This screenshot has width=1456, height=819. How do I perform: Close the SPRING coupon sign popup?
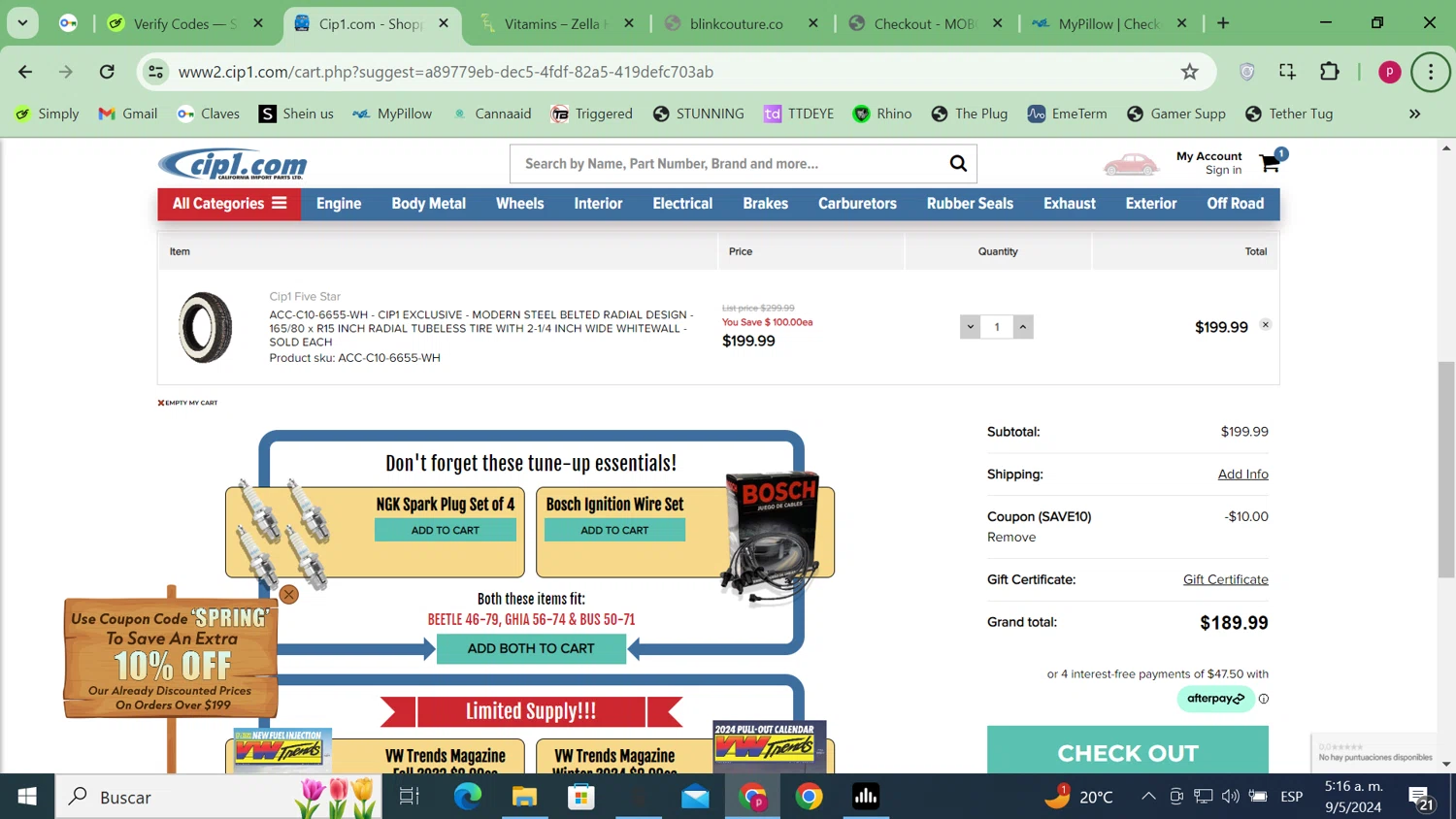coord(288,595)
